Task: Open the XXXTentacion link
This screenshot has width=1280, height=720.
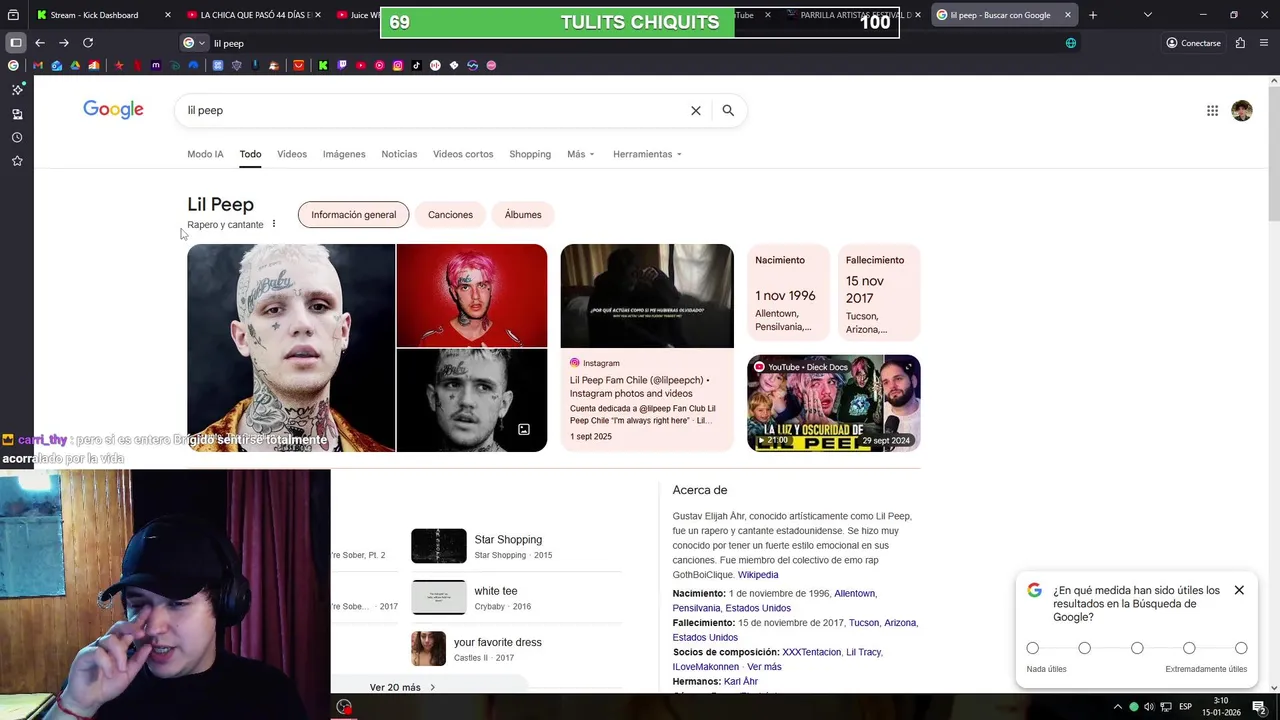Action: point(812,652)
